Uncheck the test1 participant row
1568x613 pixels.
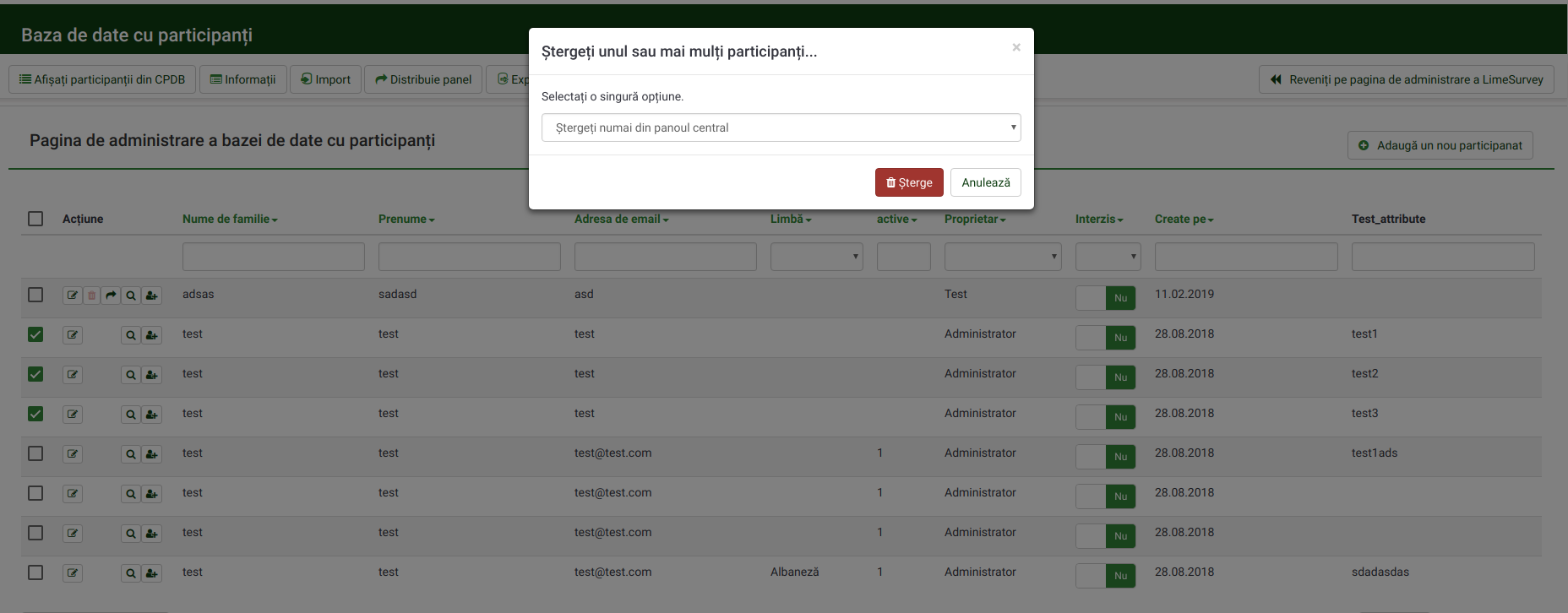35,334
